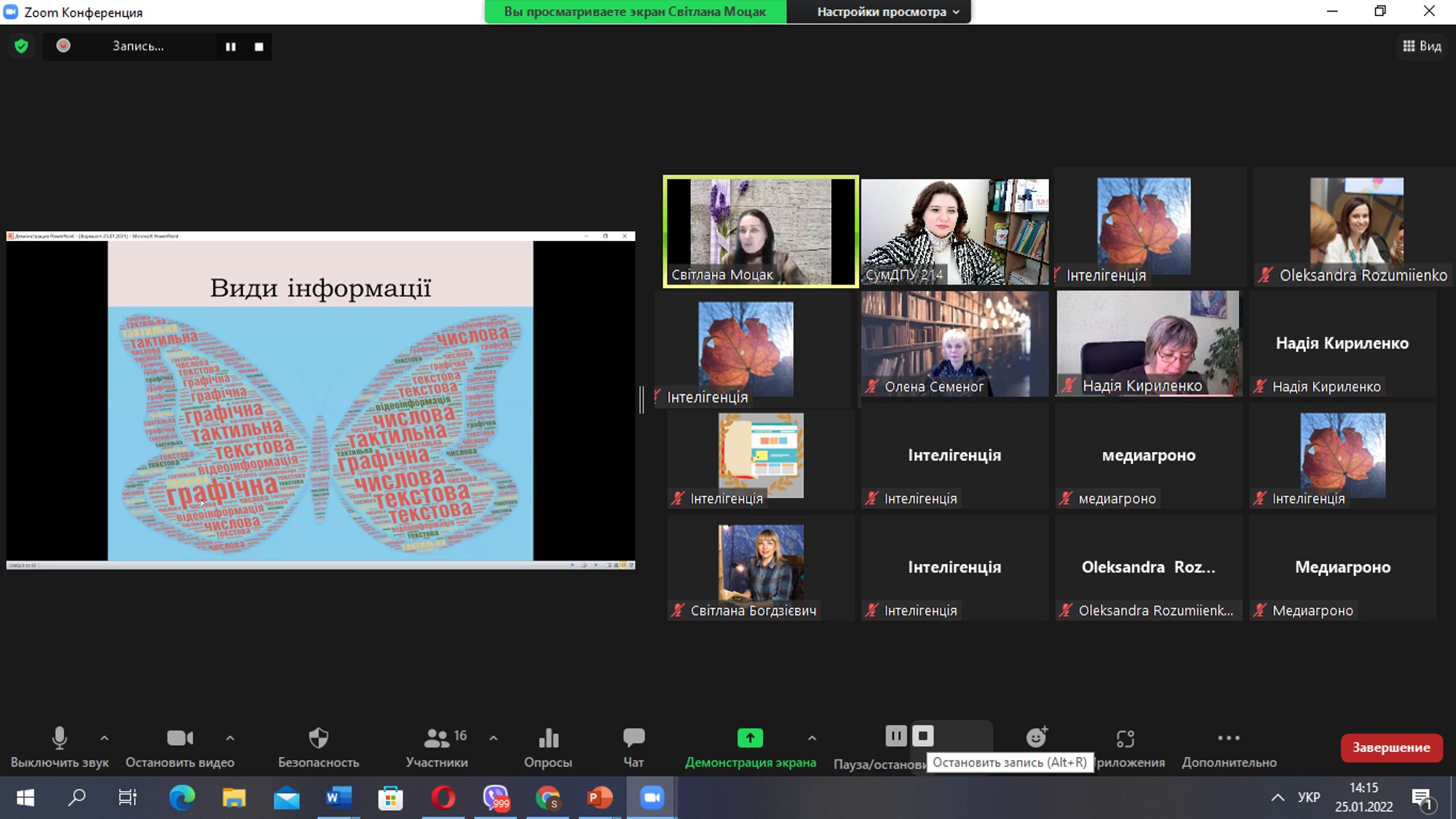1456x819 pixels.
Task: Open the Вид view layout menu
Action: tap(1422, 46)
